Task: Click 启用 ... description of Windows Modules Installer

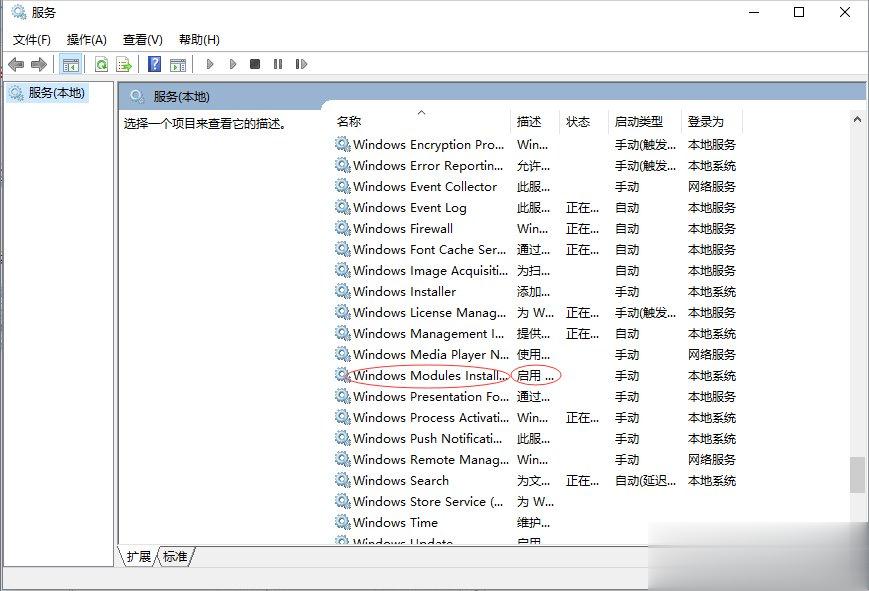Action: 535,375
